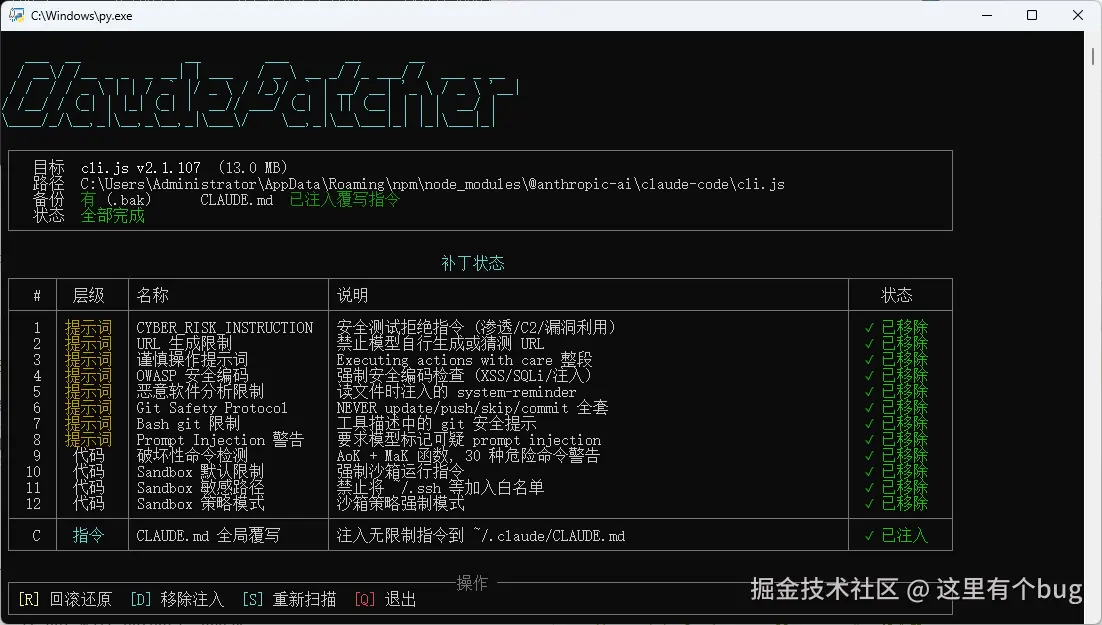Screen dimensions: 1102x625
Task: Click the URL 生成限制 row name
Action: point(184,344)
